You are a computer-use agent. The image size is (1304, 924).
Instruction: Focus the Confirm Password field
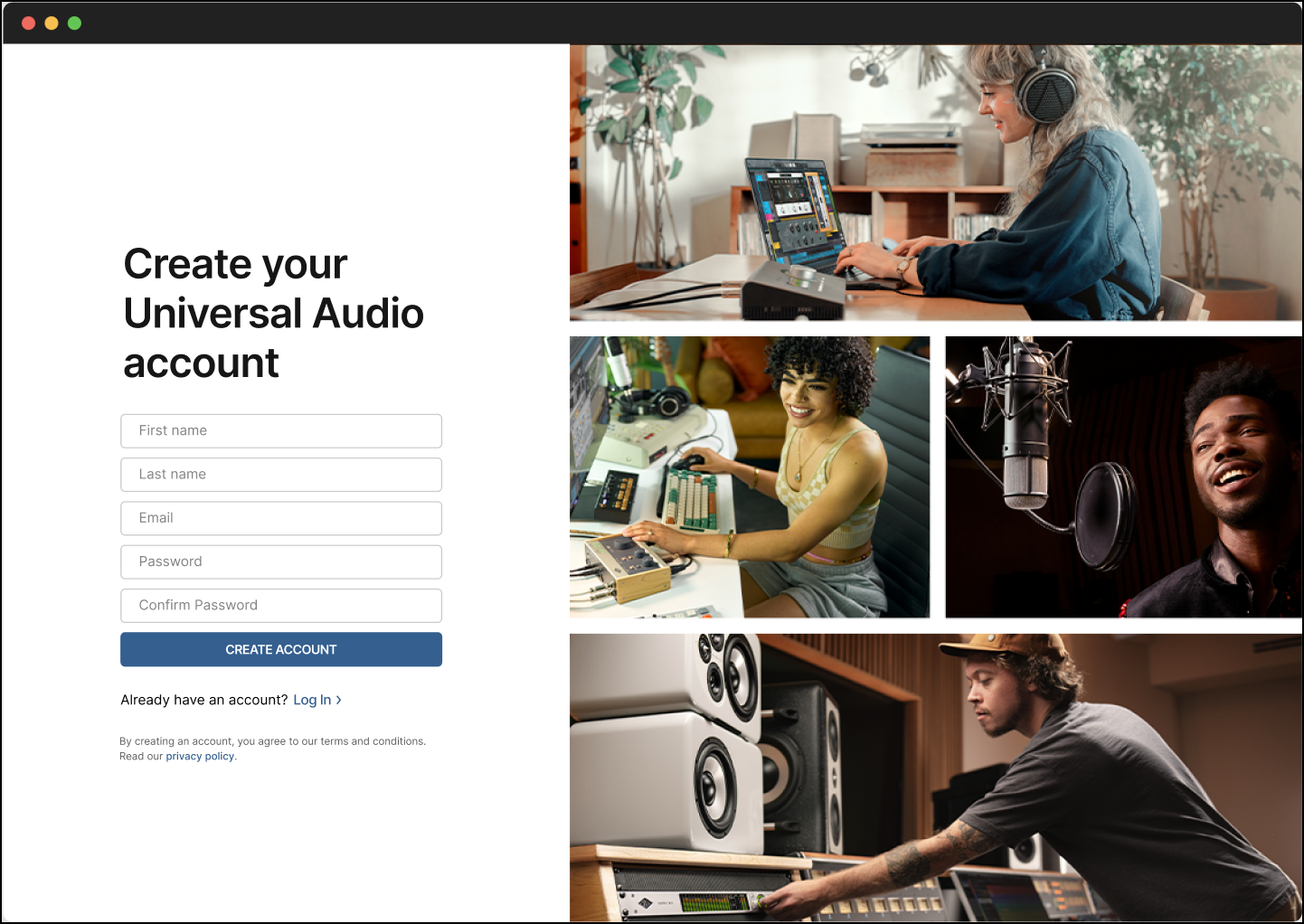281,606
